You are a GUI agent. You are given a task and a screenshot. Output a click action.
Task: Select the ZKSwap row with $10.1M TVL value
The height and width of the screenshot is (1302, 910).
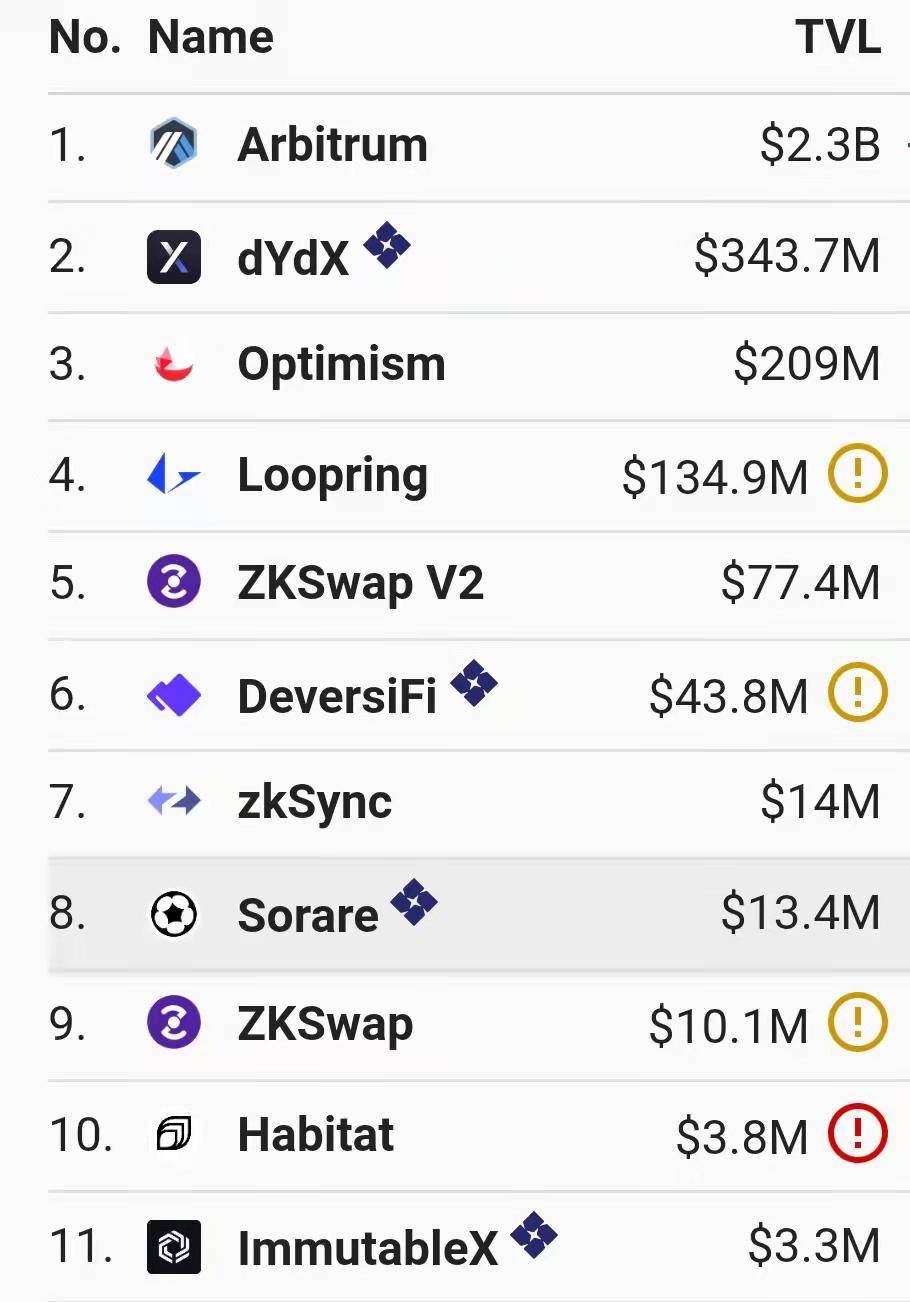click(x=479, y=1025)
